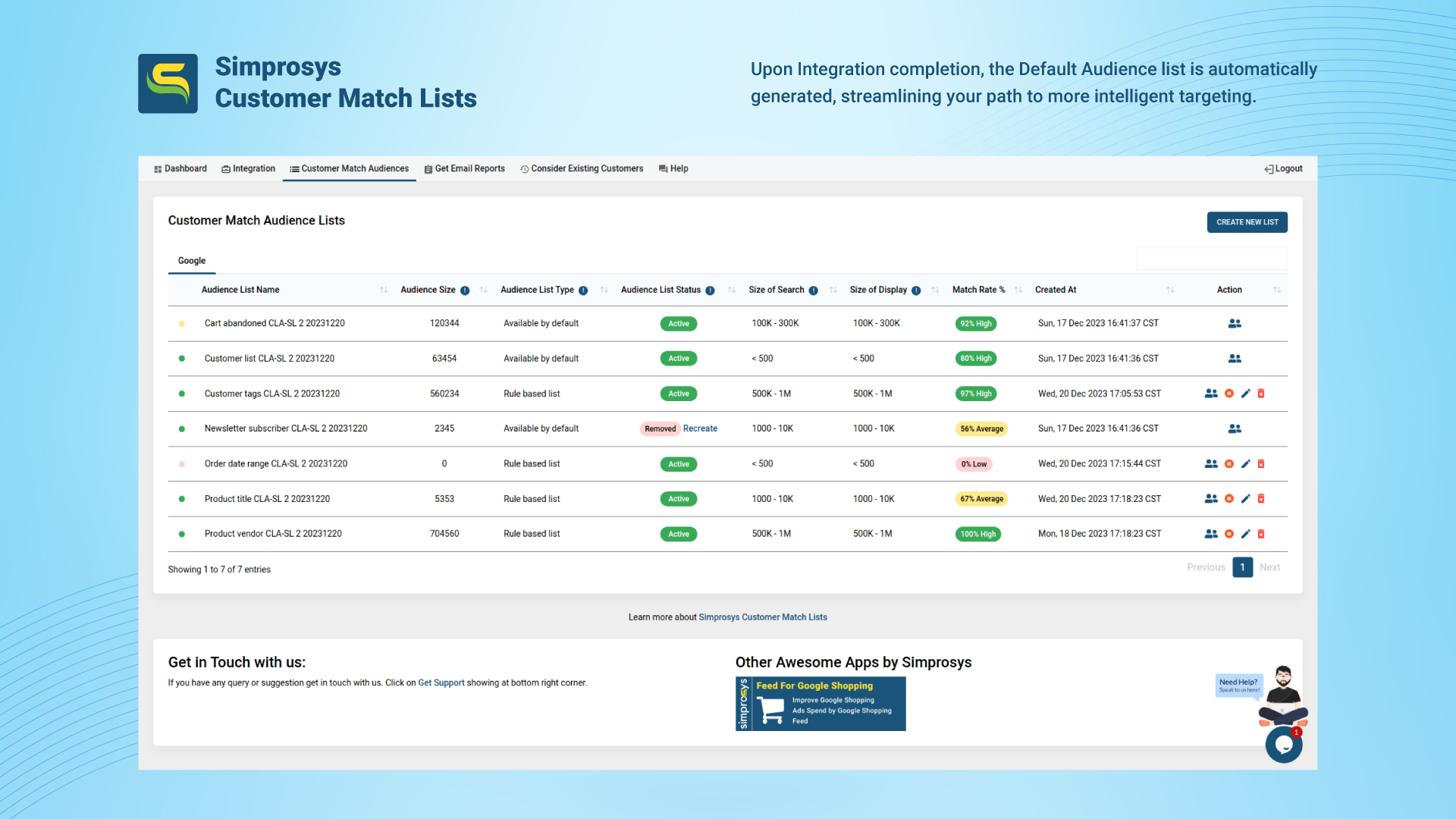Click the CREATE NEW LIST button
The height and width of the screenshot is (819, 1456).
tap(1247, 222)
